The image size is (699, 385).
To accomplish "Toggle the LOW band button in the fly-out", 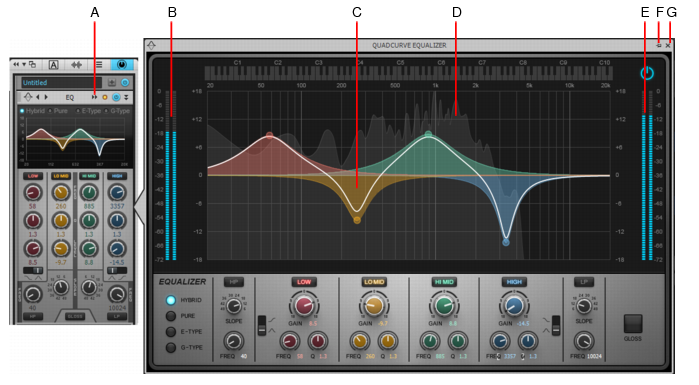I will click(x=304, y=282).
